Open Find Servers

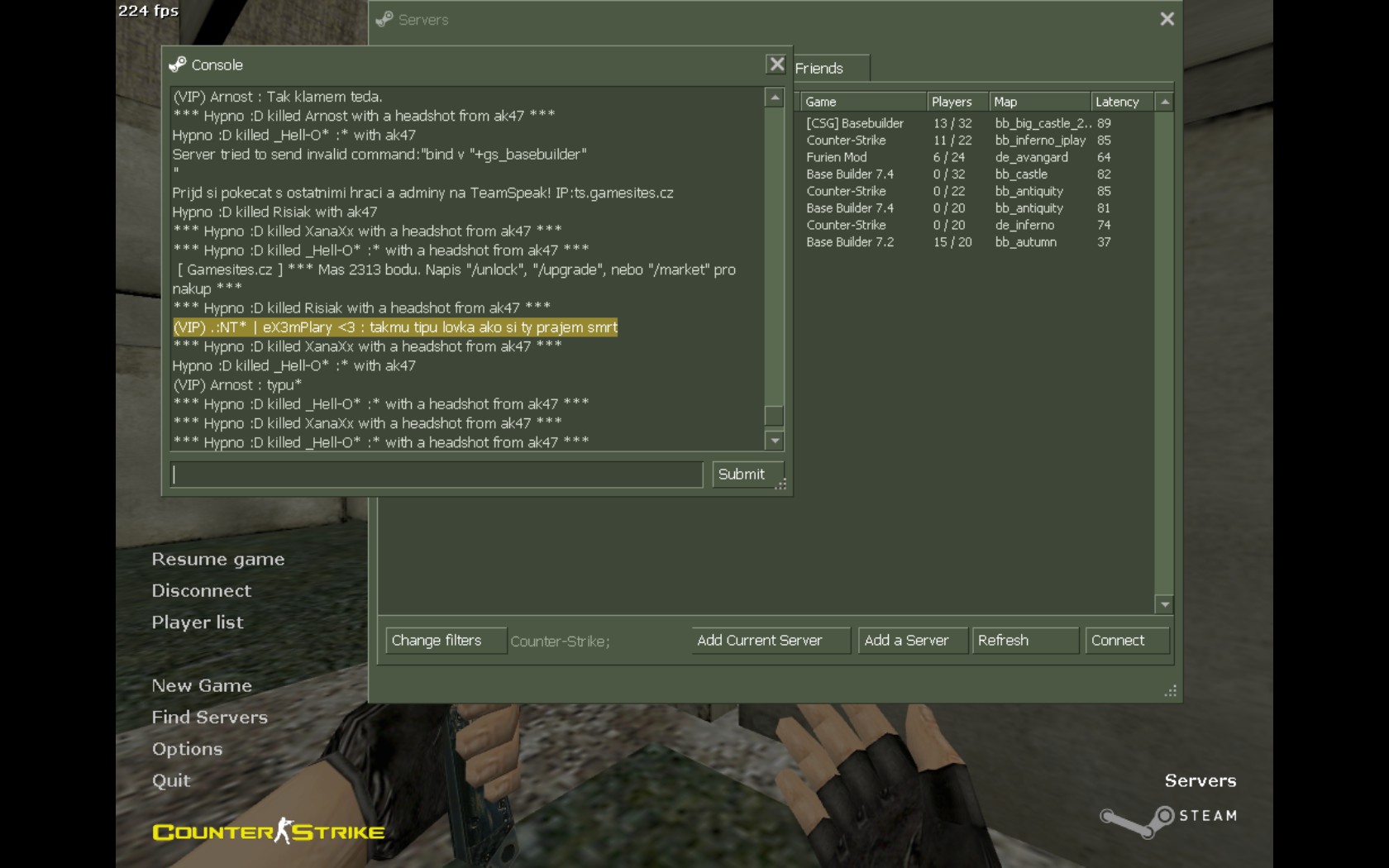click(210, 718)
